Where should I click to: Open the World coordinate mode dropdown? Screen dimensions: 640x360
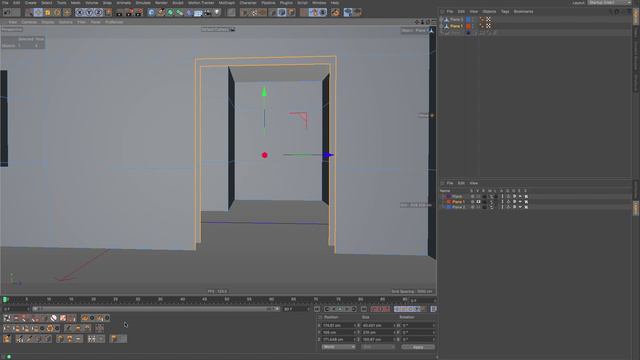pyautogui.click(x=338, y=347)
